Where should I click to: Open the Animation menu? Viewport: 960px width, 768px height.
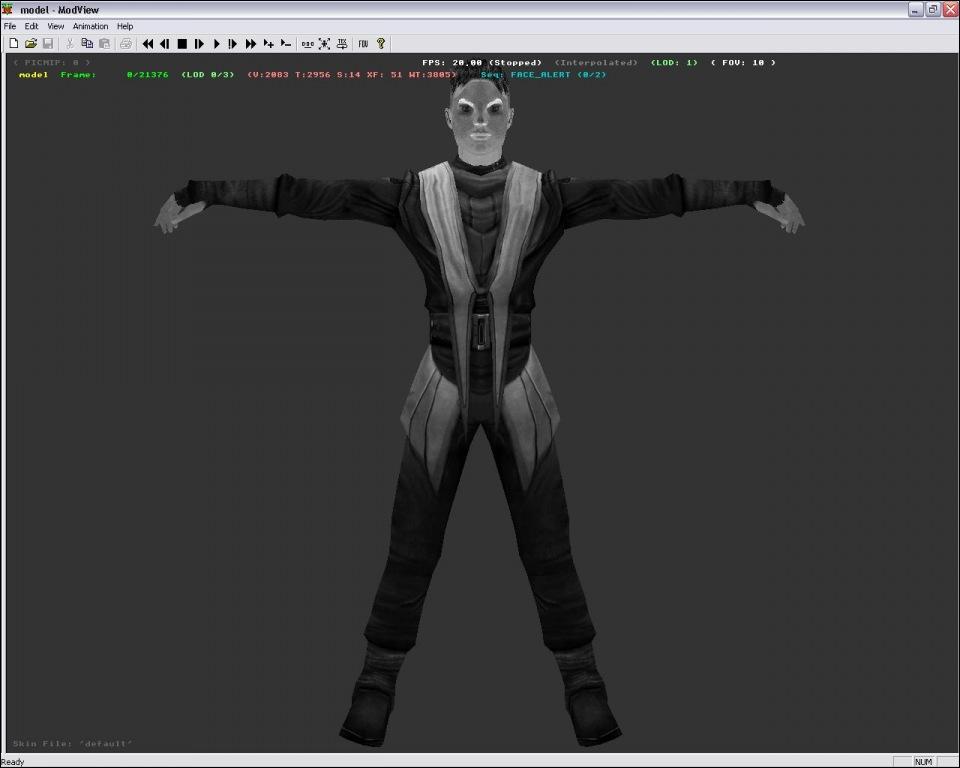(90, 26)
